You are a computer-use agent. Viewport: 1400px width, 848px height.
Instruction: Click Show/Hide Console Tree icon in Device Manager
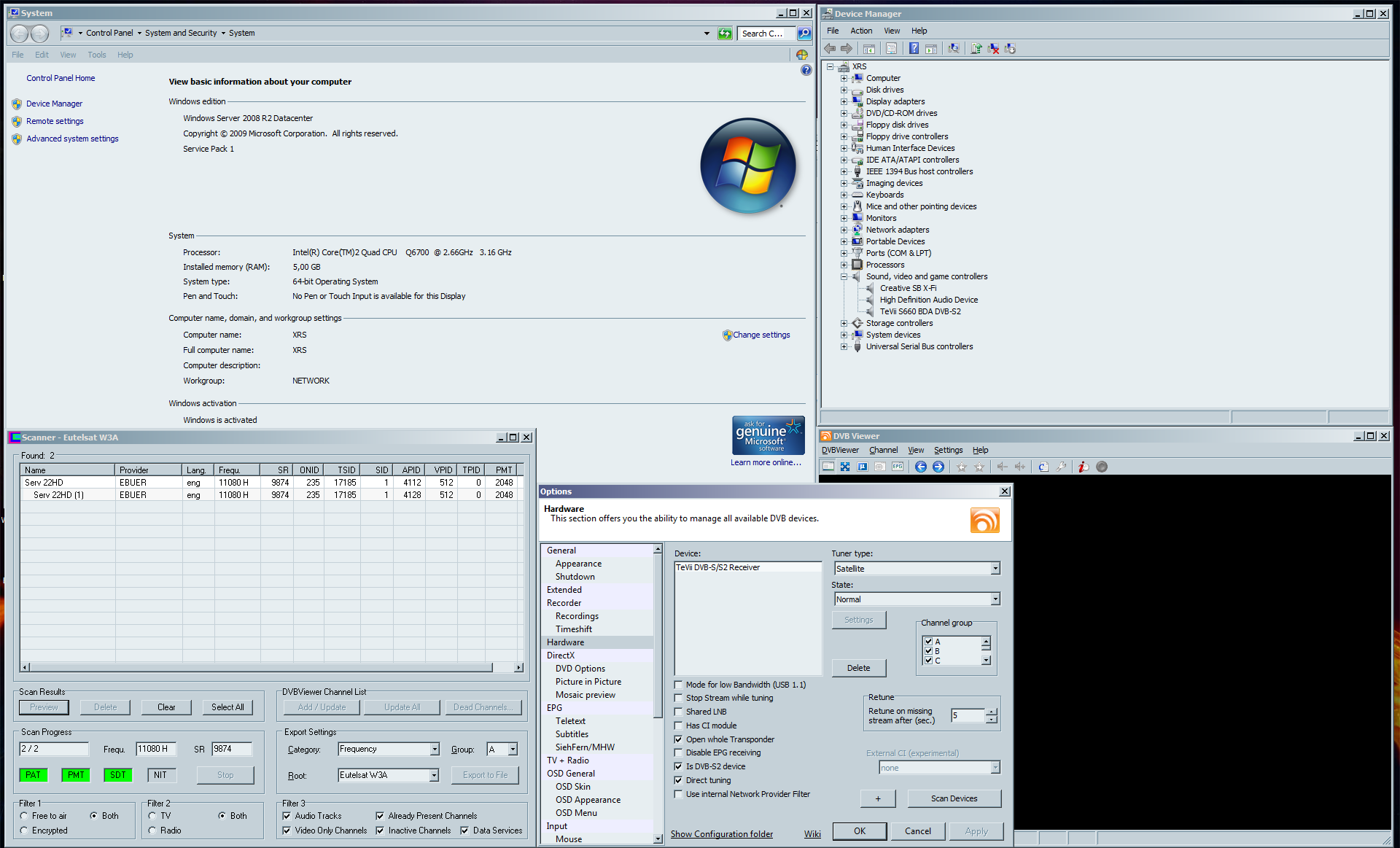click(x=868, y=48)
